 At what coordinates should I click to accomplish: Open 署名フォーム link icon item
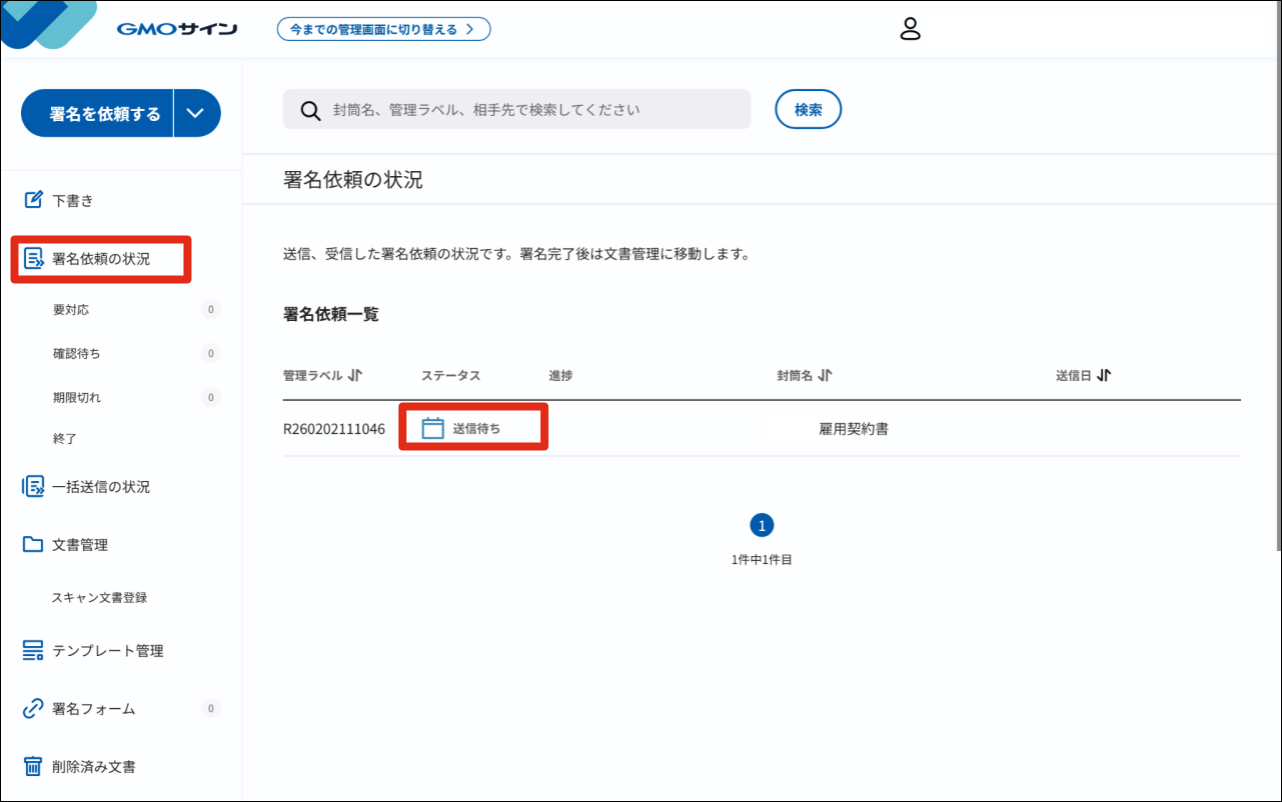(93, 709)
